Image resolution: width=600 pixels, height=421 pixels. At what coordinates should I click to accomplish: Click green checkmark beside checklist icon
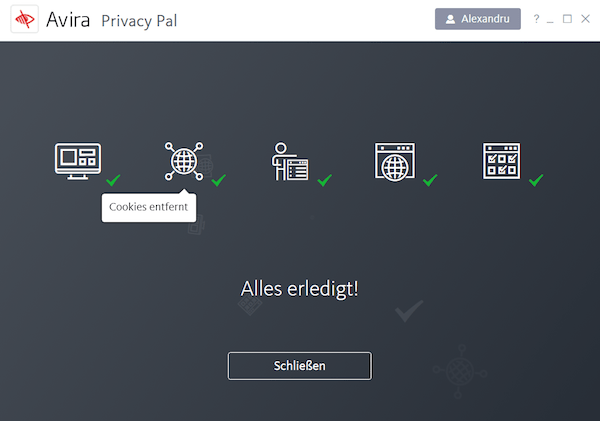click(x=536, y=180)
